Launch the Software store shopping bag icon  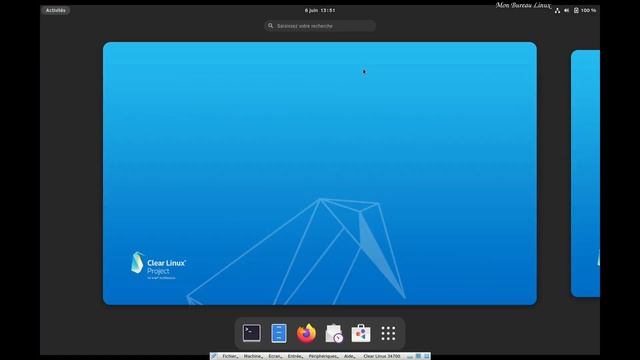(x=361, y=333)
